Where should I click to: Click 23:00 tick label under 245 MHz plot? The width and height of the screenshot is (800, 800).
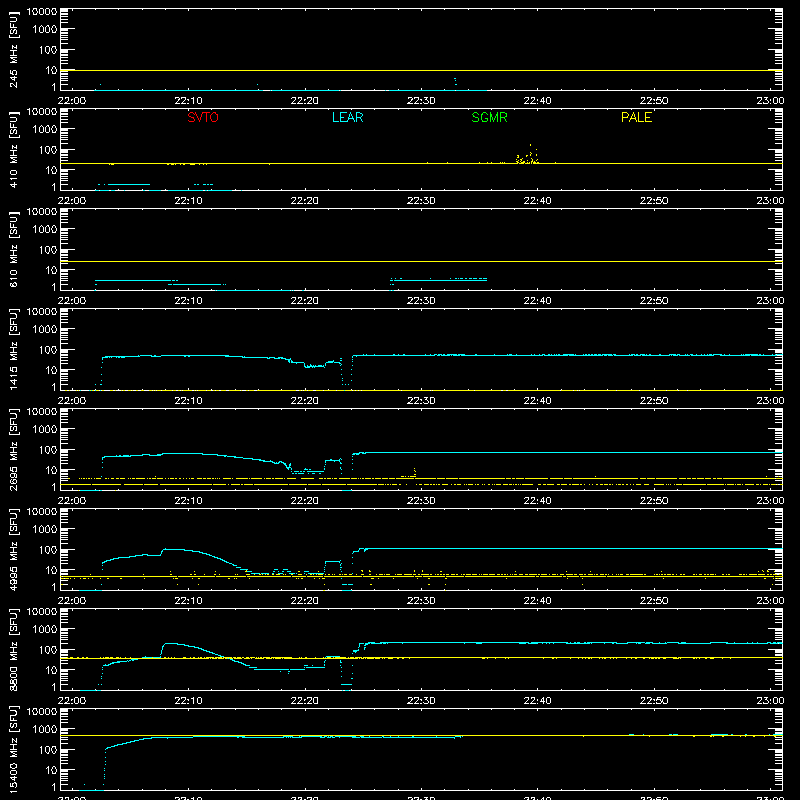click(770, 101)
